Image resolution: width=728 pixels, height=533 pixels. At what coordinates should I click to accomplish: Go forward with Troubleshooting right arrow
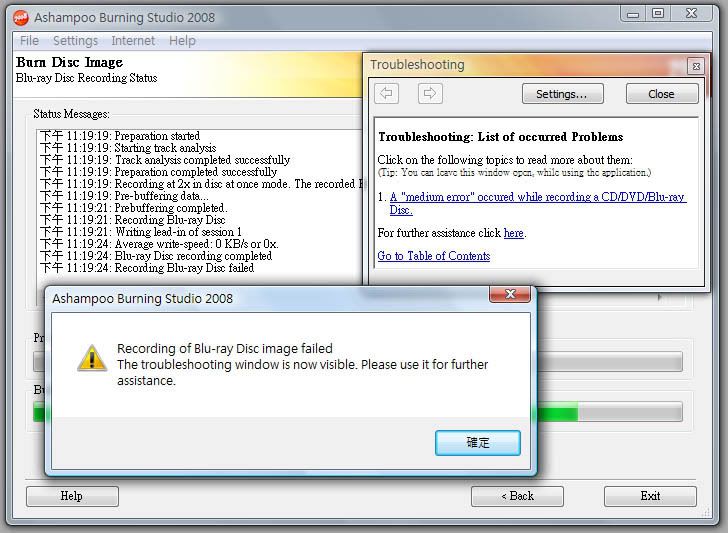point(430,93)
